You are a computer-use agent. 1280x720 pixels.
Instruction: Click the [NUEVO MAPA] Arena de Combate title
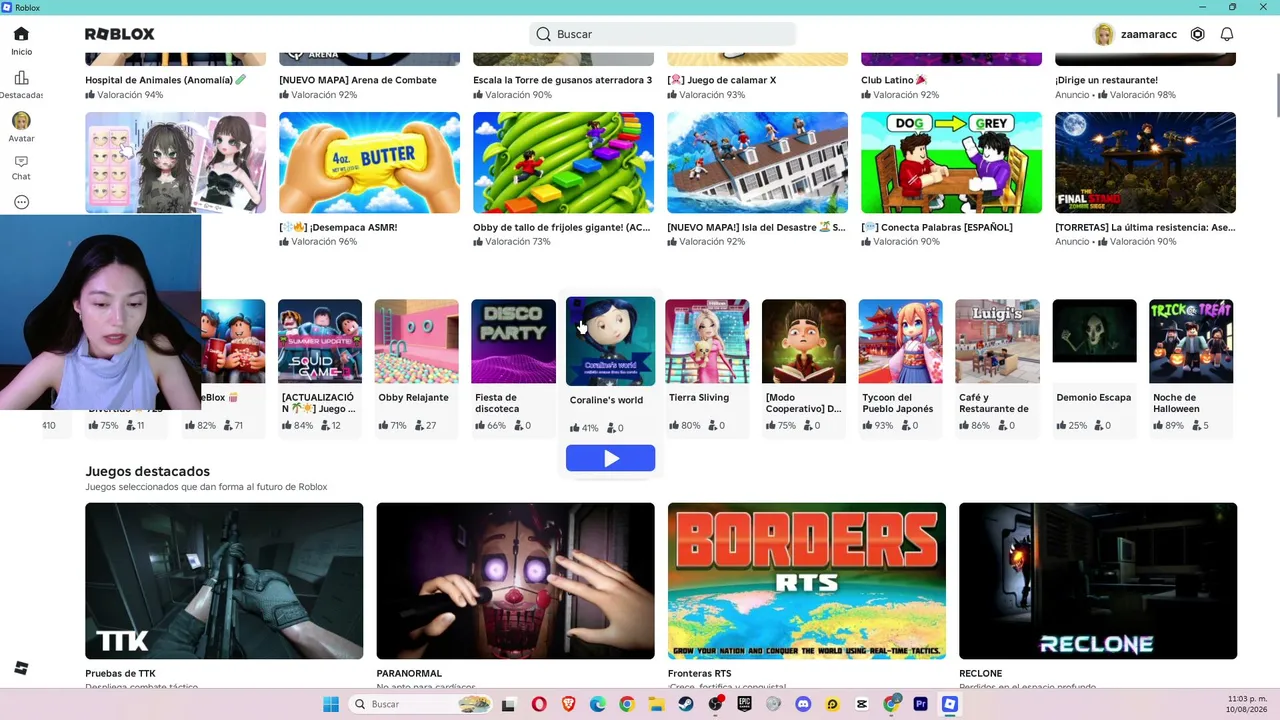pyautogui.click(x=358, y=80)
